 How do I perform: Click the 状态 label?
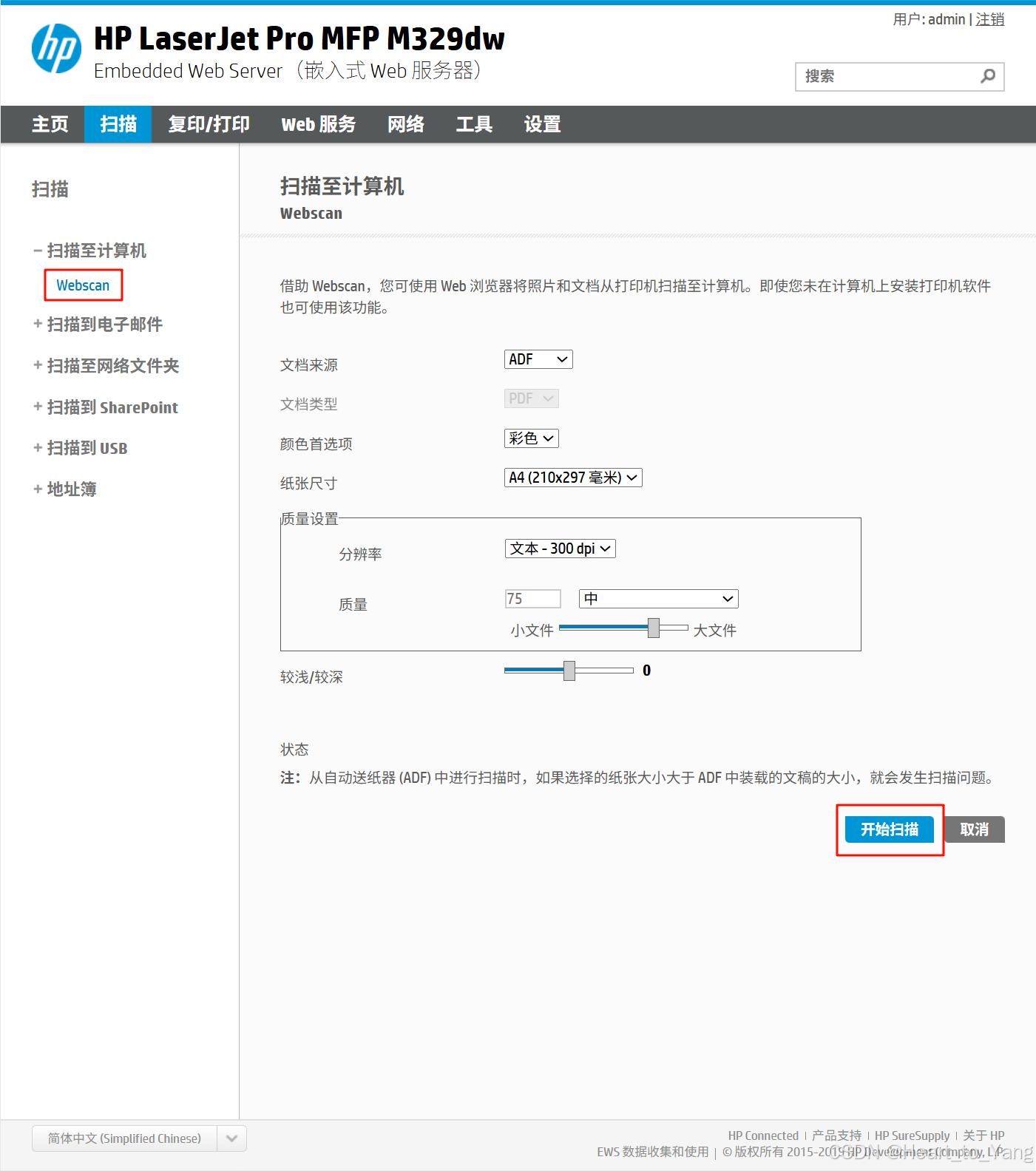coord(294,750)
